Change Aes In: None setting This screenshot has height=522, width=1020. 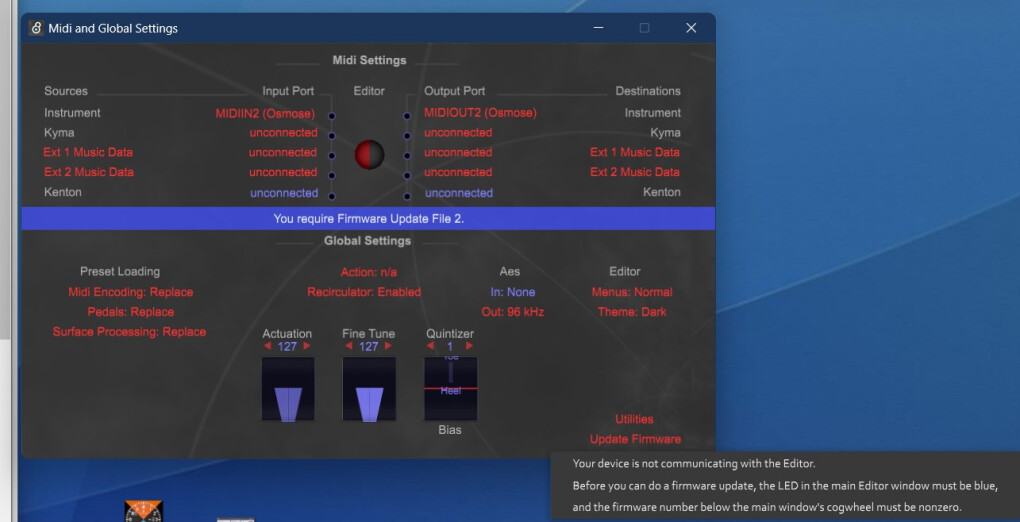click(x=513, y=292)
